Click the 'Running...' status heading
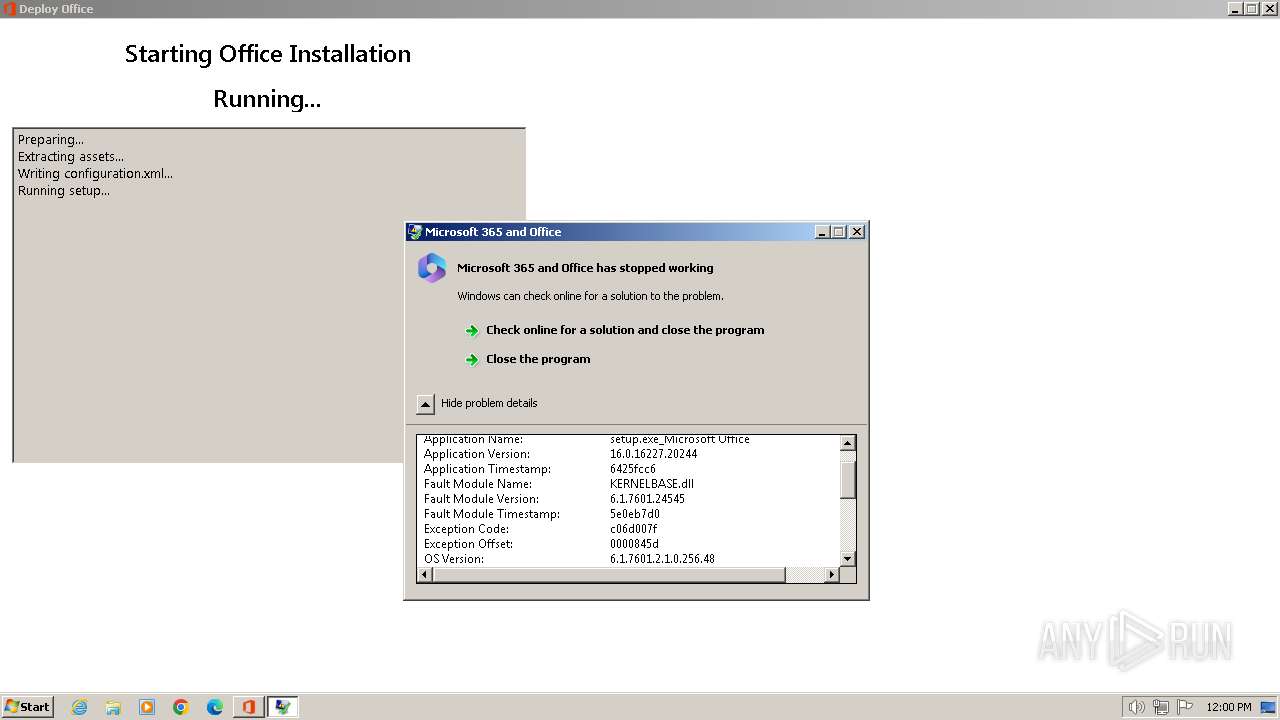The image size is (1280, 720). tap(267, 99)
